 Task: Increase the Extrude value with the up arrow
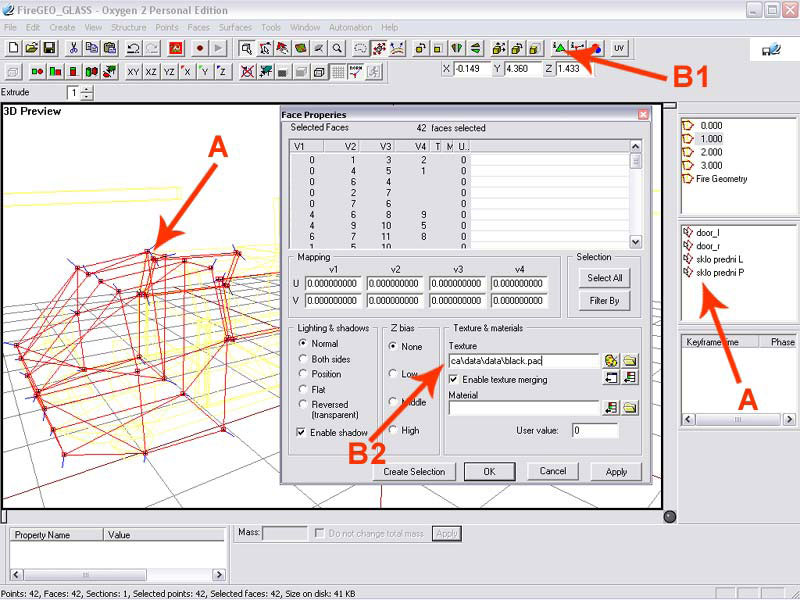pos(88,89)
